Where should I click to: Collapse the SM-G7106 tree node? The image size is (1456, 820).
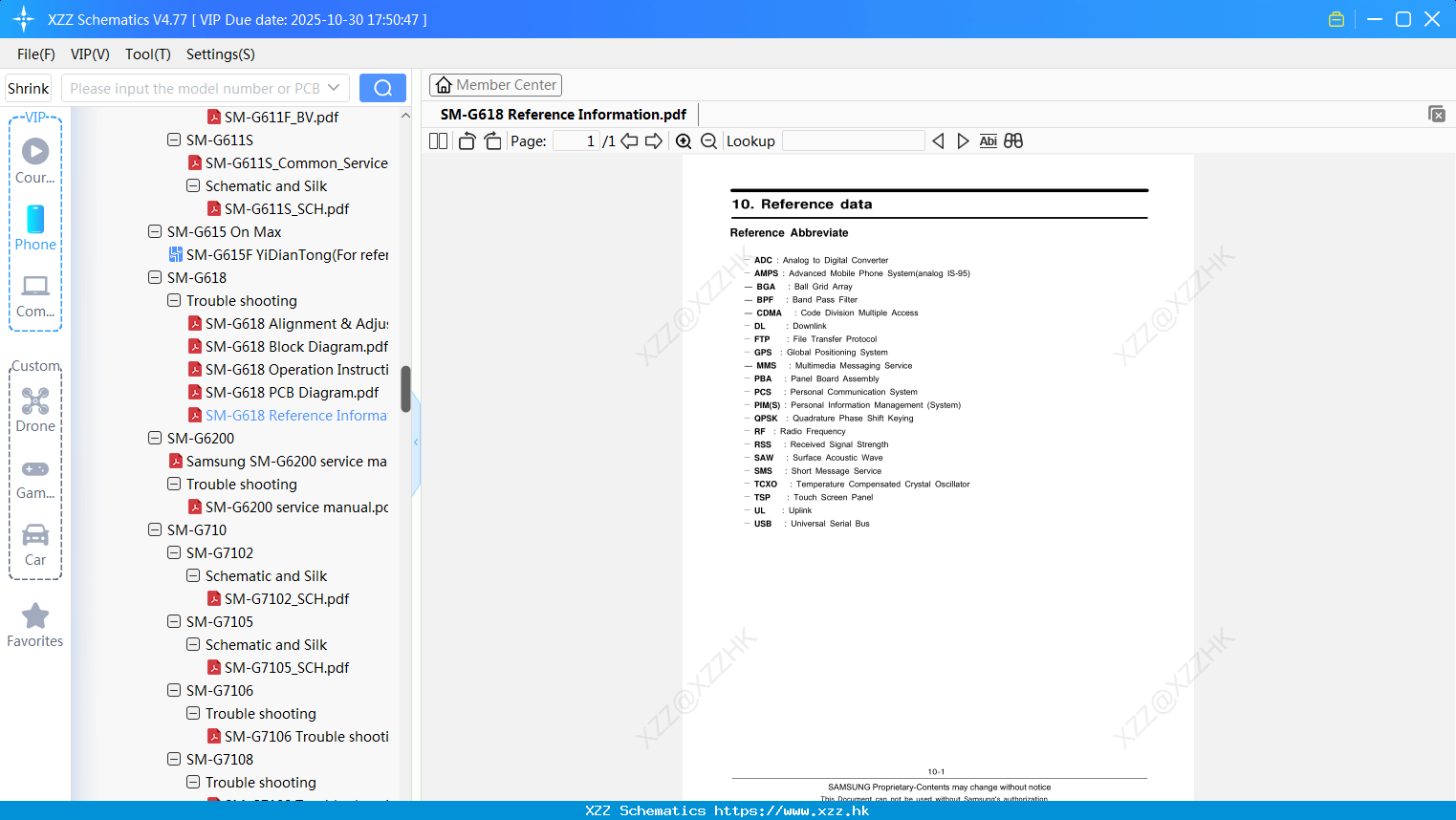tap(174, 690)
